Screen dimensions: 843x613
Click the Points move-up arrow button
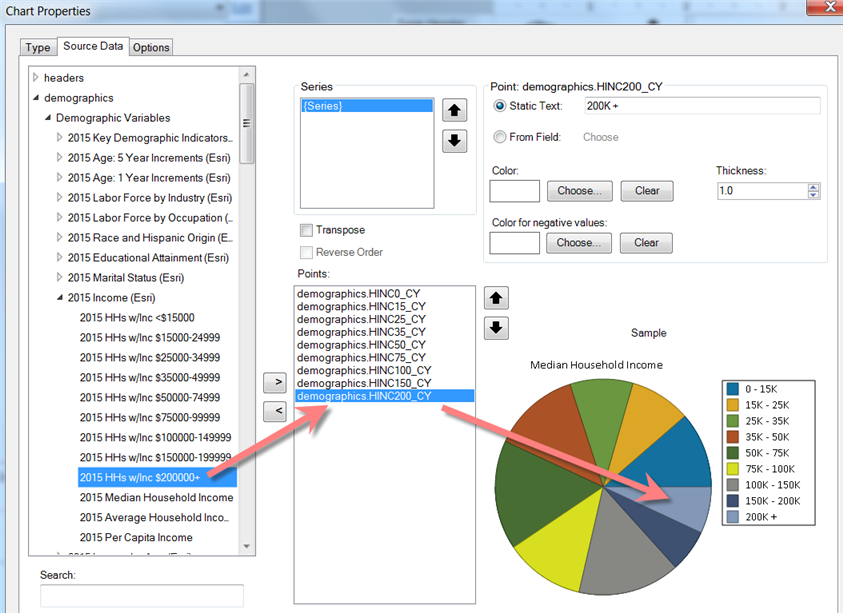(496, 297)
